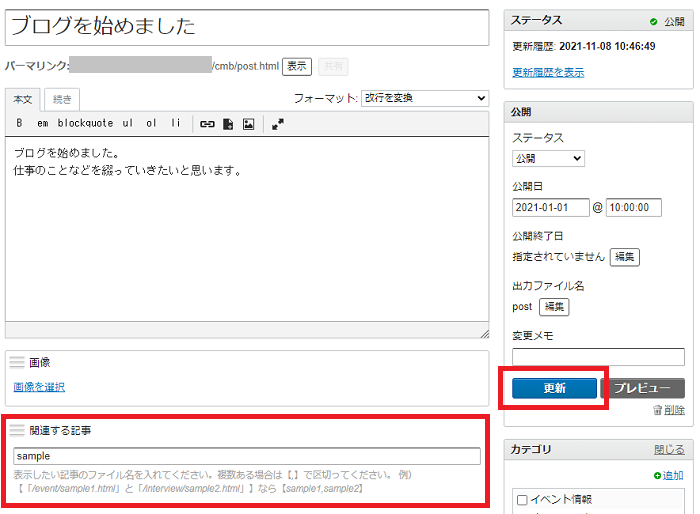Click the 画像を選択 link
Screen dimensions: 700x514
39,387
